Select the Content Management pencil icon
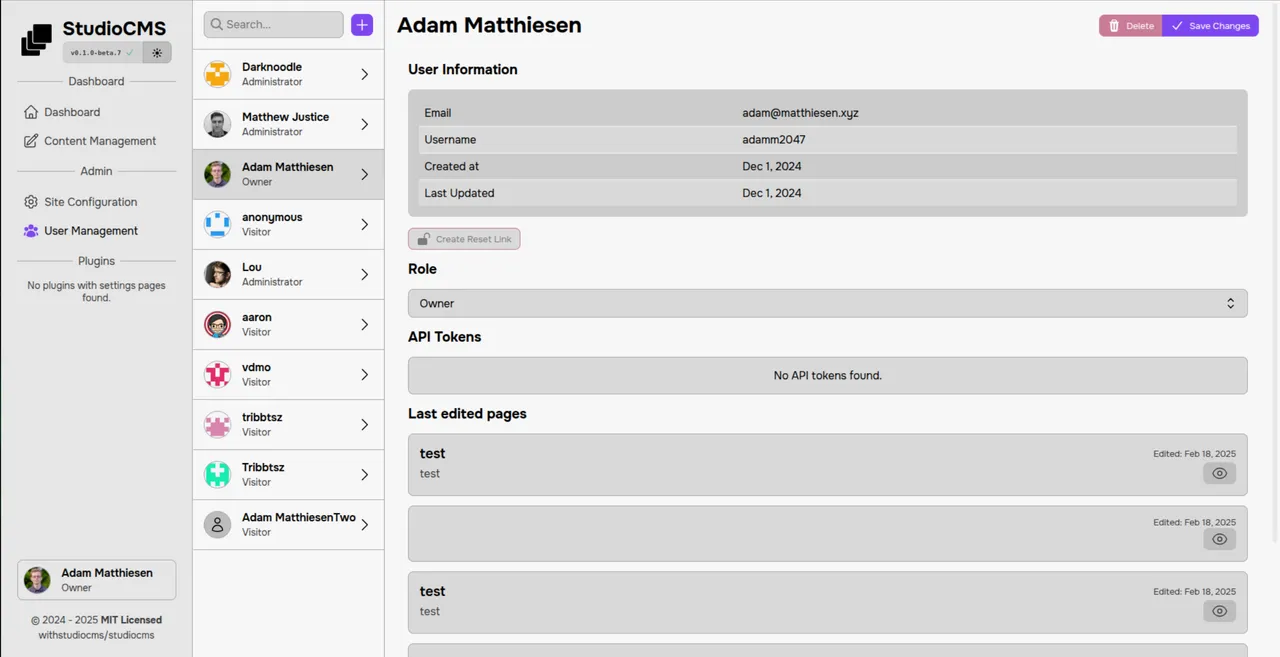 pos(31,141)
